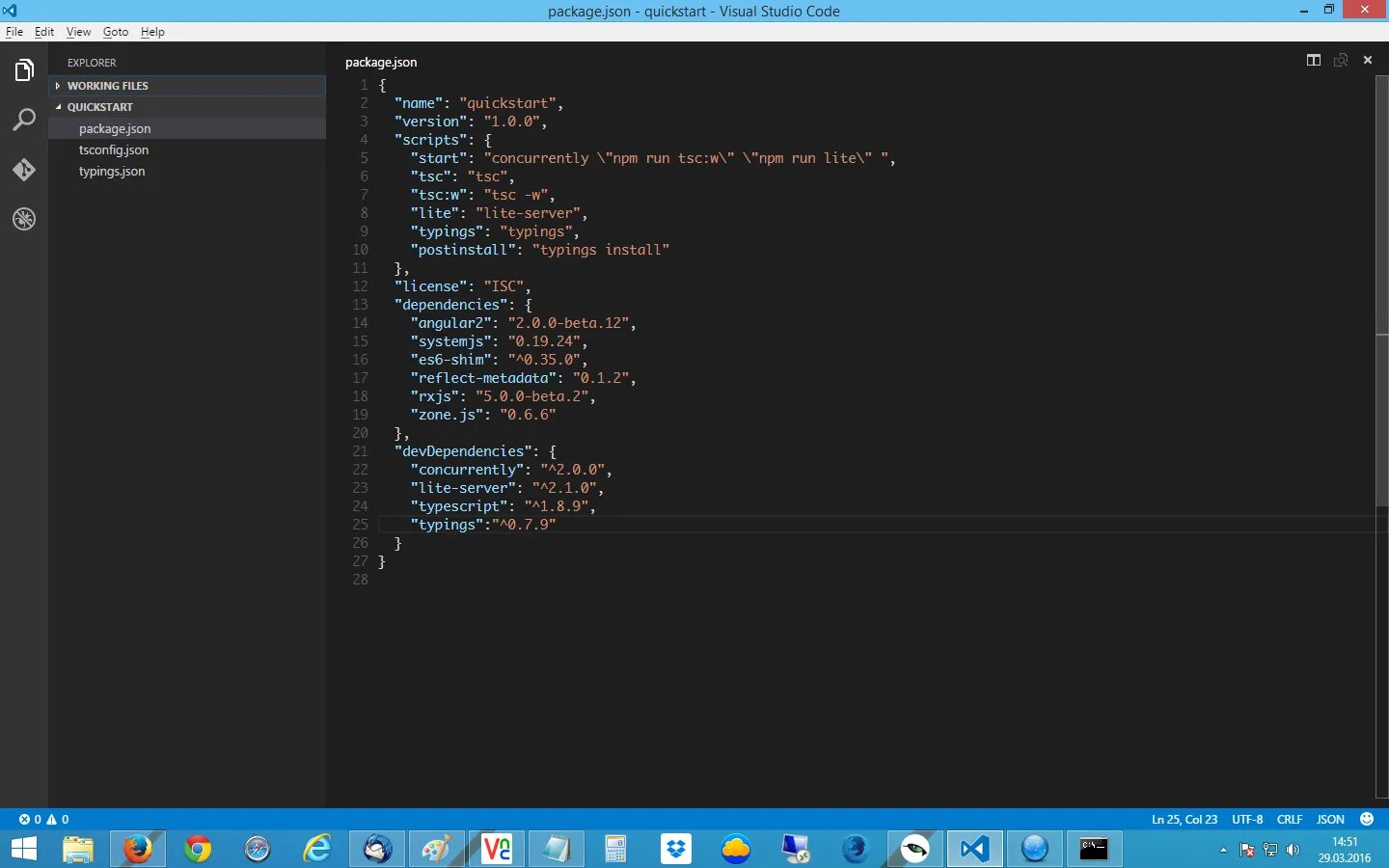Click the "scripts" key on line 4
Screen dimensions: 1389x868
tap(430, 140)
